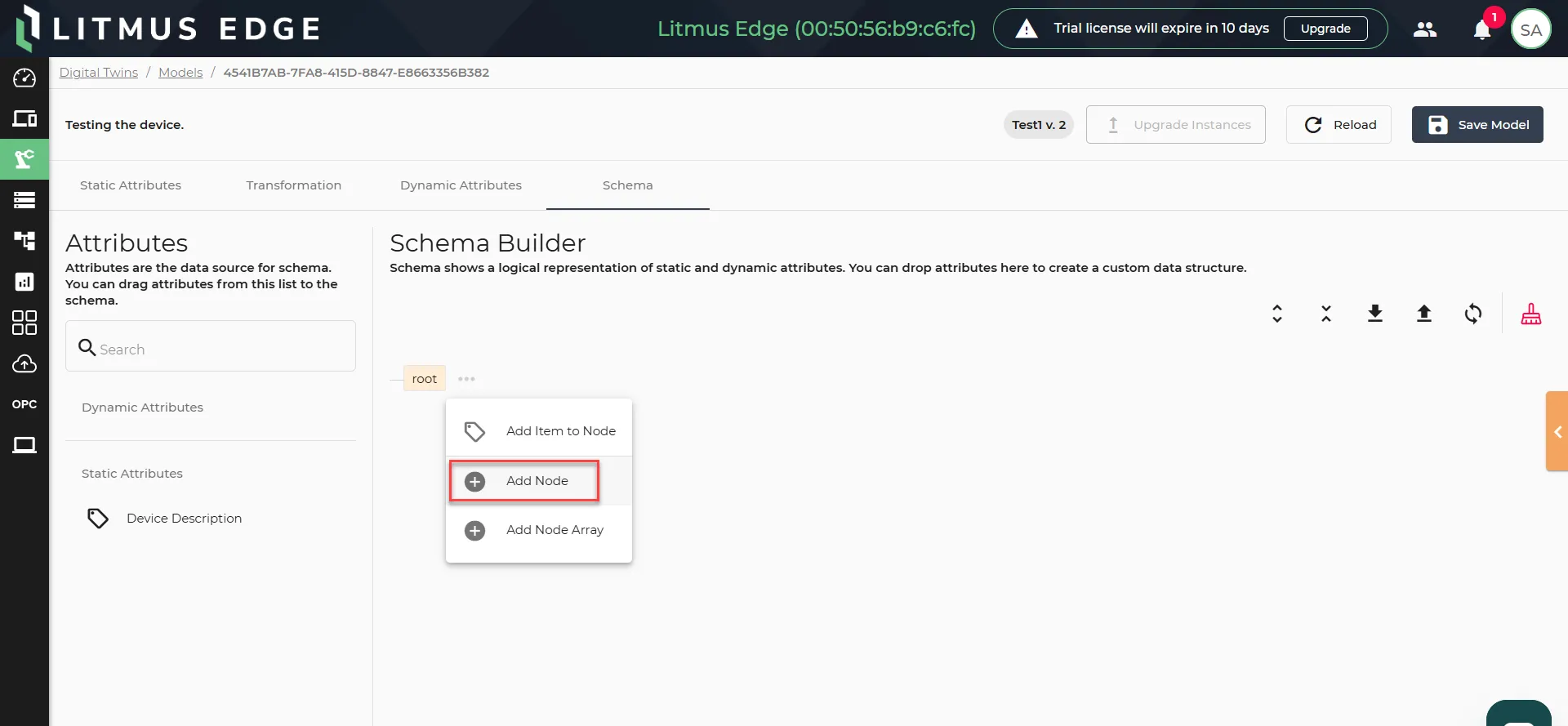
Task: Expand the orange side panel arrow
Action: (1557, 432)
